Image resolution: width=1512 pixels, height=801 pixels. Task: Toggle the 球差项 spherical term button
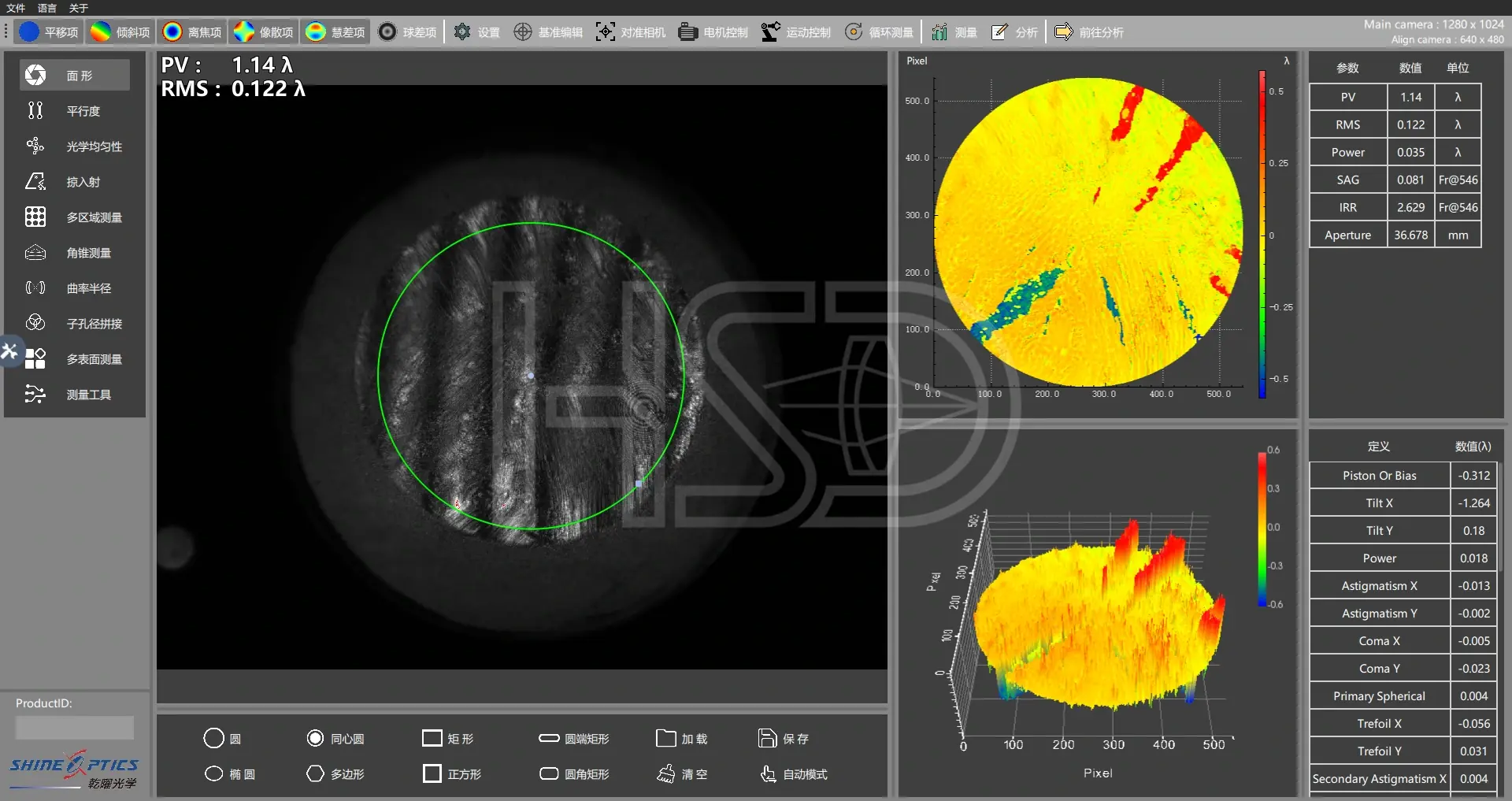click(x=407, y=32)
